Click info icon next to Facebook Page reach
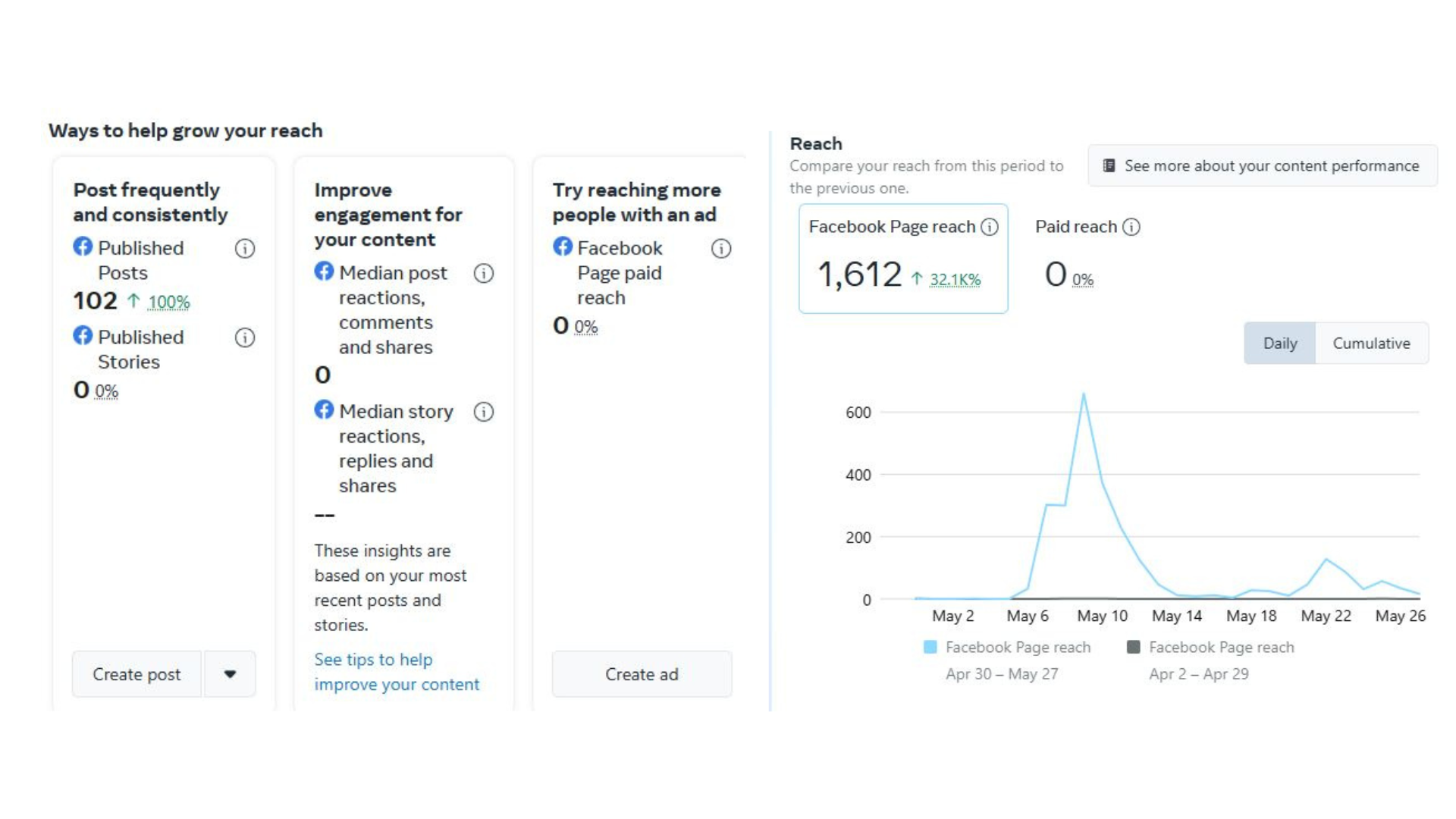This screenshot has height=819, width=1456. pos(989,227)
